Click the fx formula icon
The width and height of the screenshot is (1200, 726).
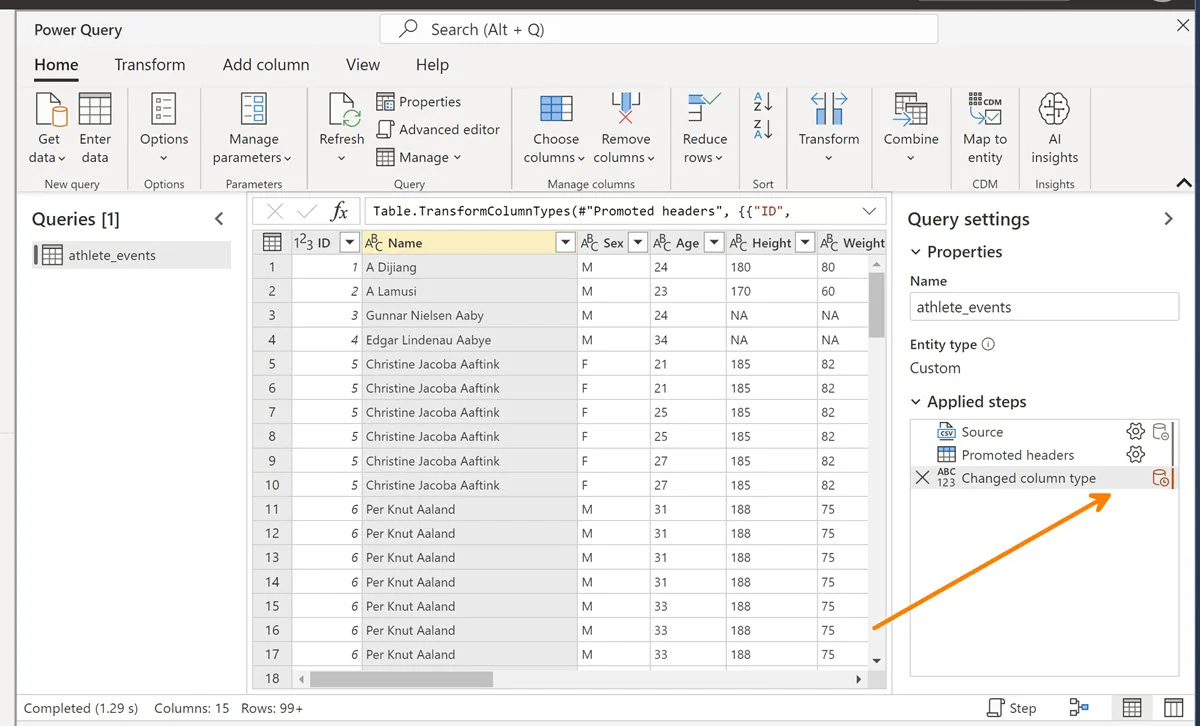click(340, 211)
